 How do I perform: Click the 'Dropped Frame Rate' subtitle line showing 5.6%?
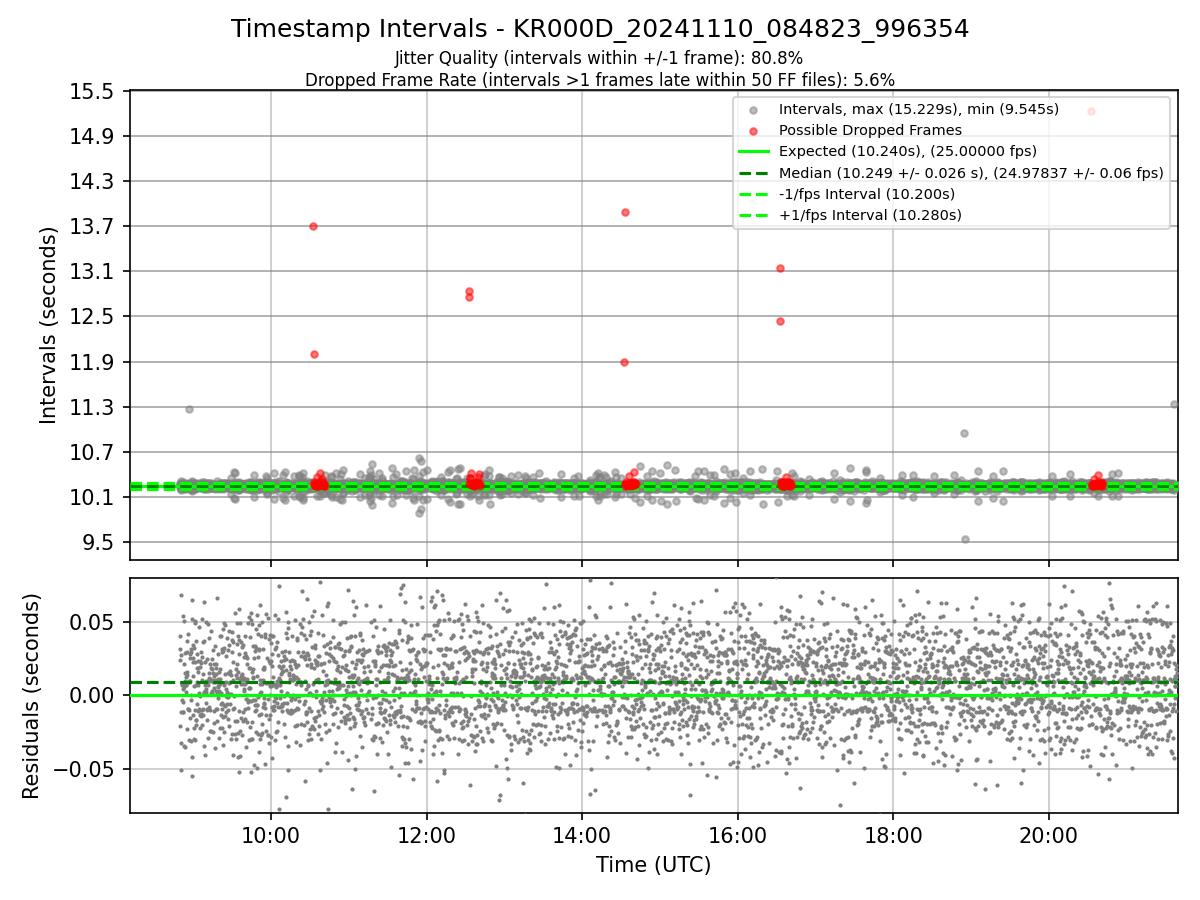[600, 79]
